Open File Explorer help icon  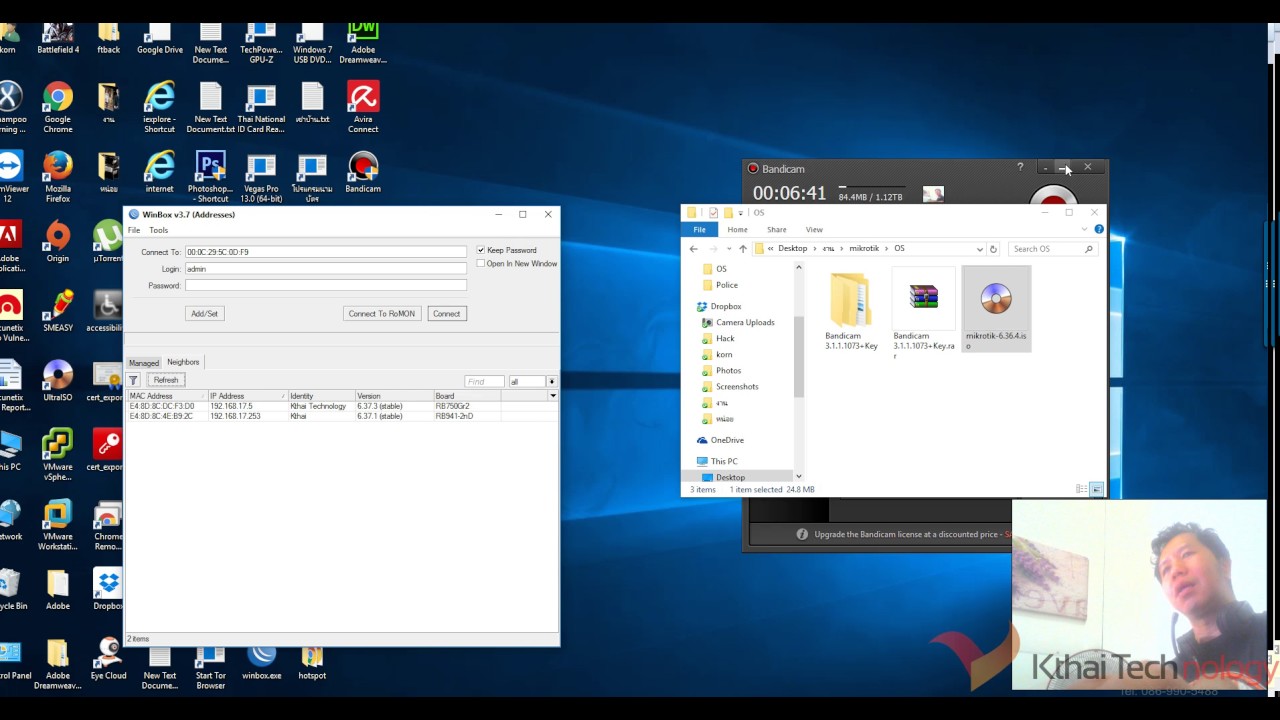tap(1098, 229)
